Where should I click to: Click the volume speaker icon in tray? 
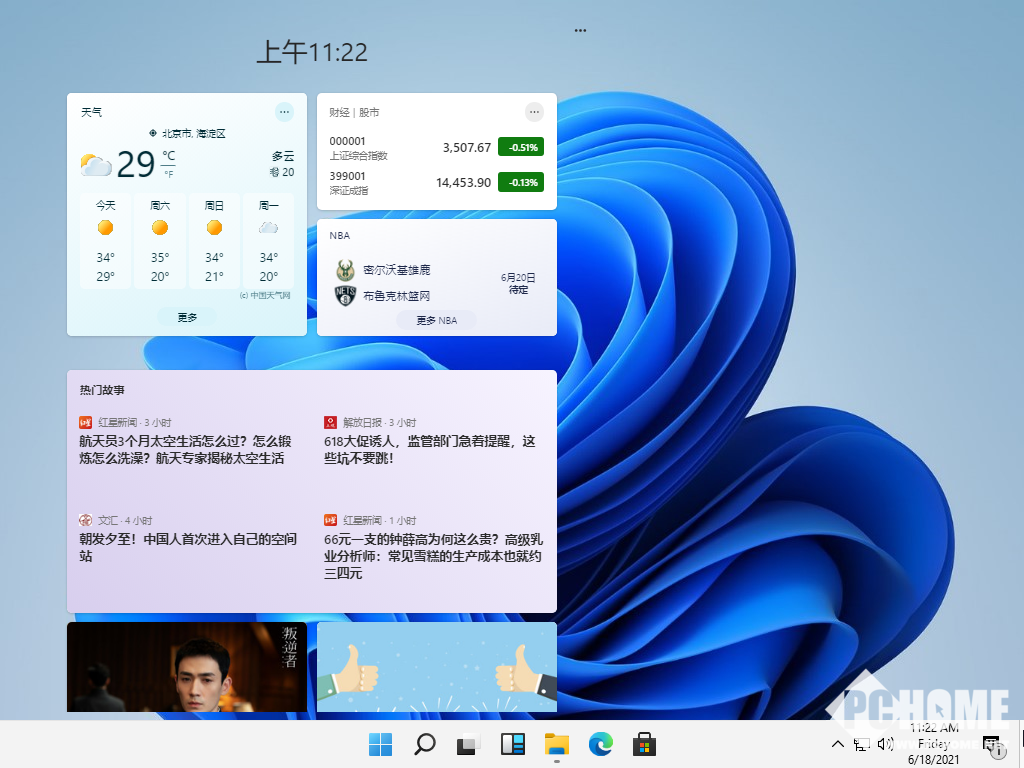click(x=884, y=744)
